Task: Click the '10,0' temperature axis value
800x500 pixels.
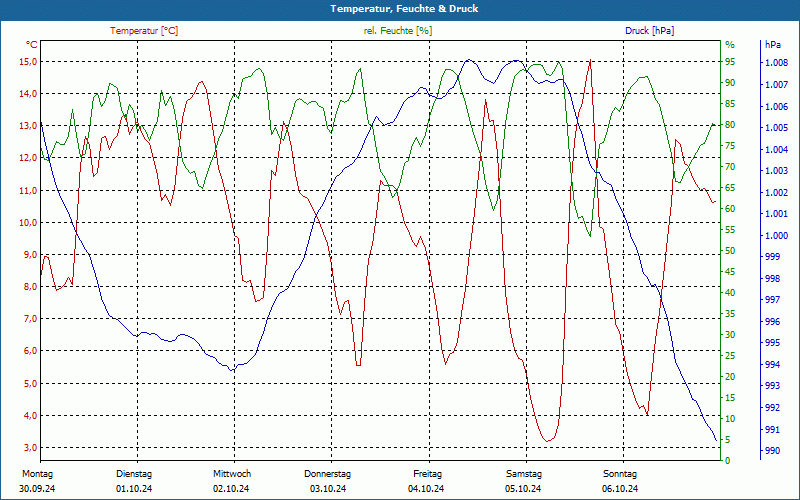Action: (x=28, y=222)
